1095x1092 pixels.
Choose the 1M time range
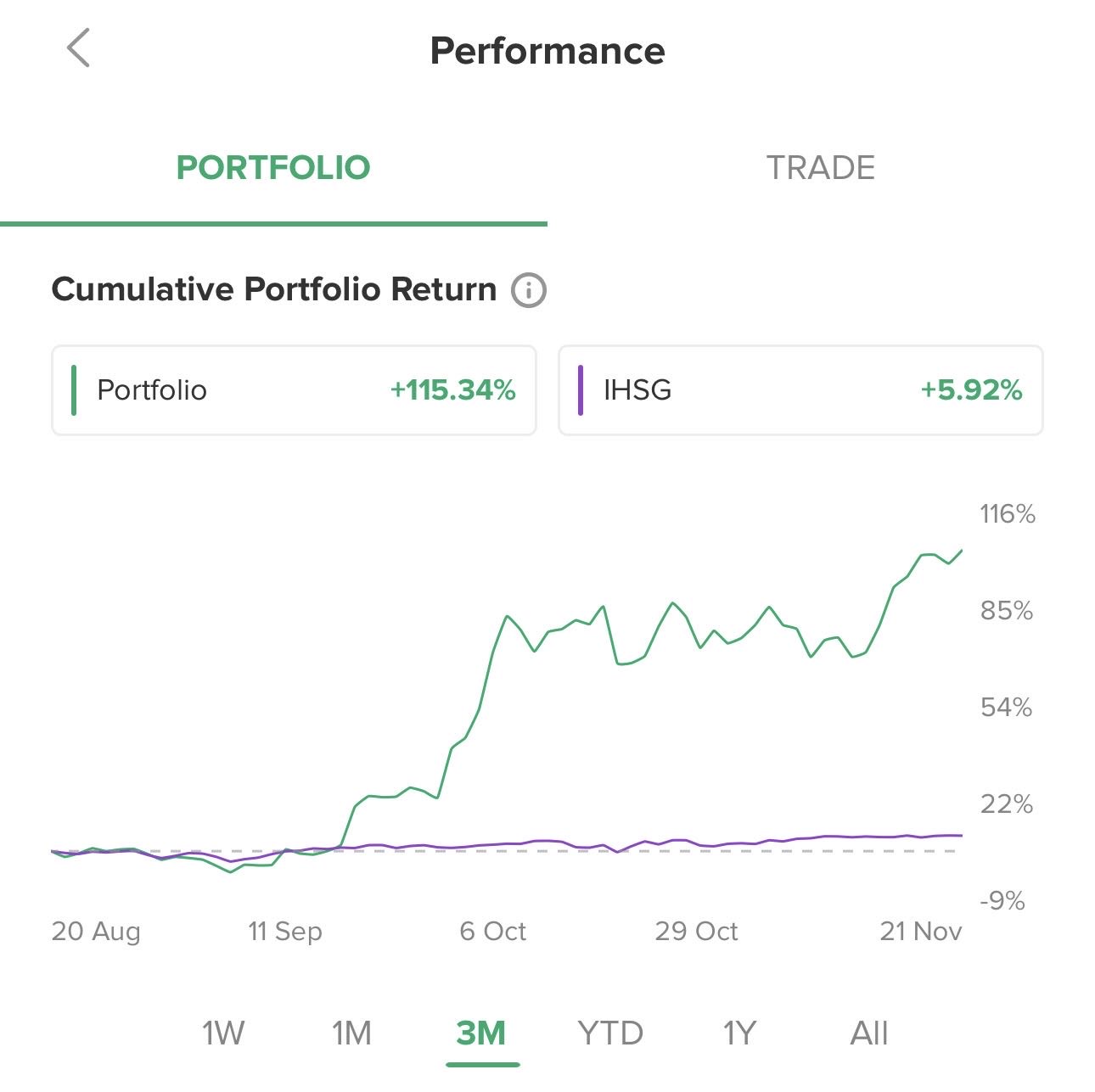[351, 1033]
